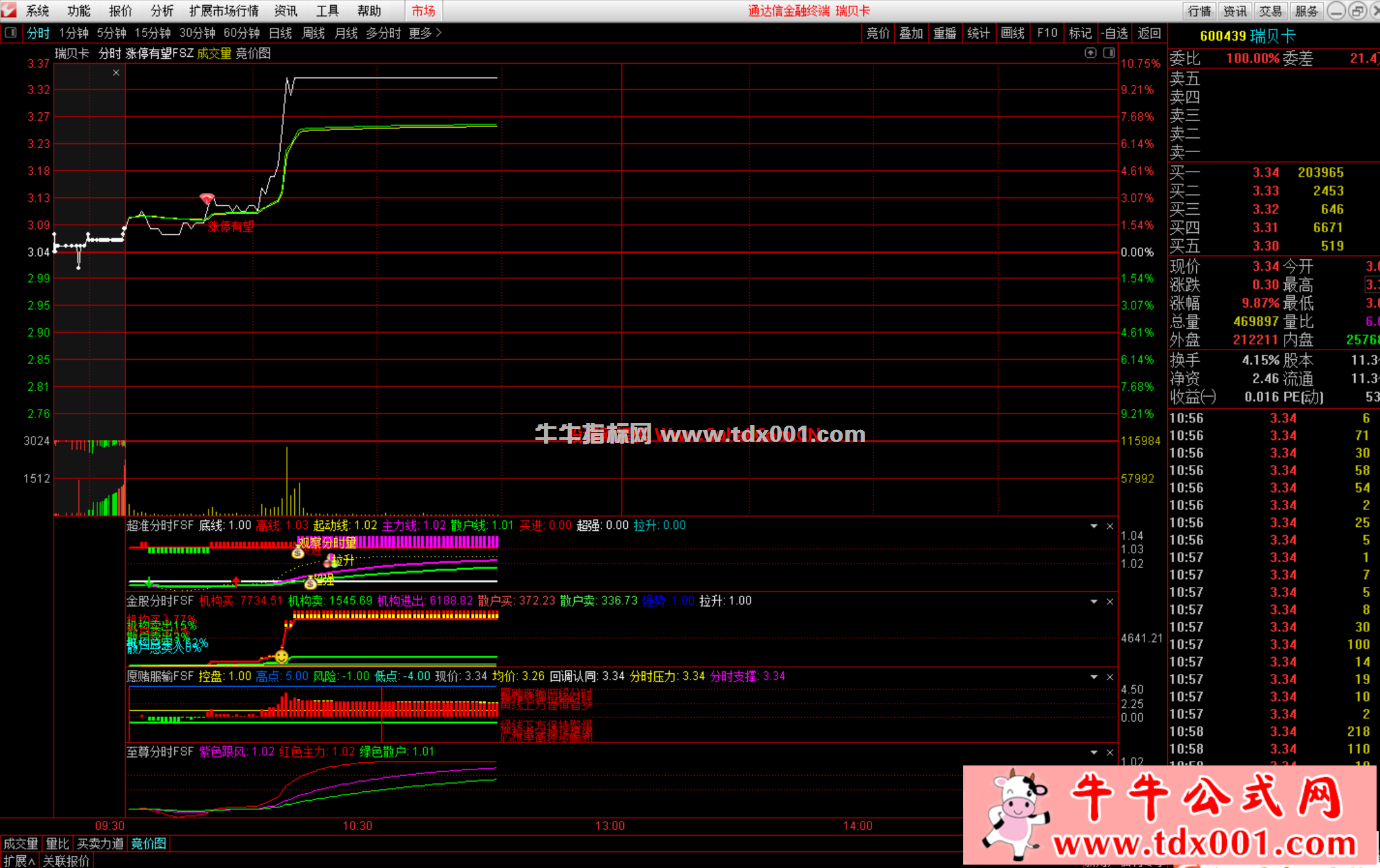This screenshot has width=1380, height=868.
Task: Close the 至尊分时FSF indicator panel
Action: (x=1110, y=753)
